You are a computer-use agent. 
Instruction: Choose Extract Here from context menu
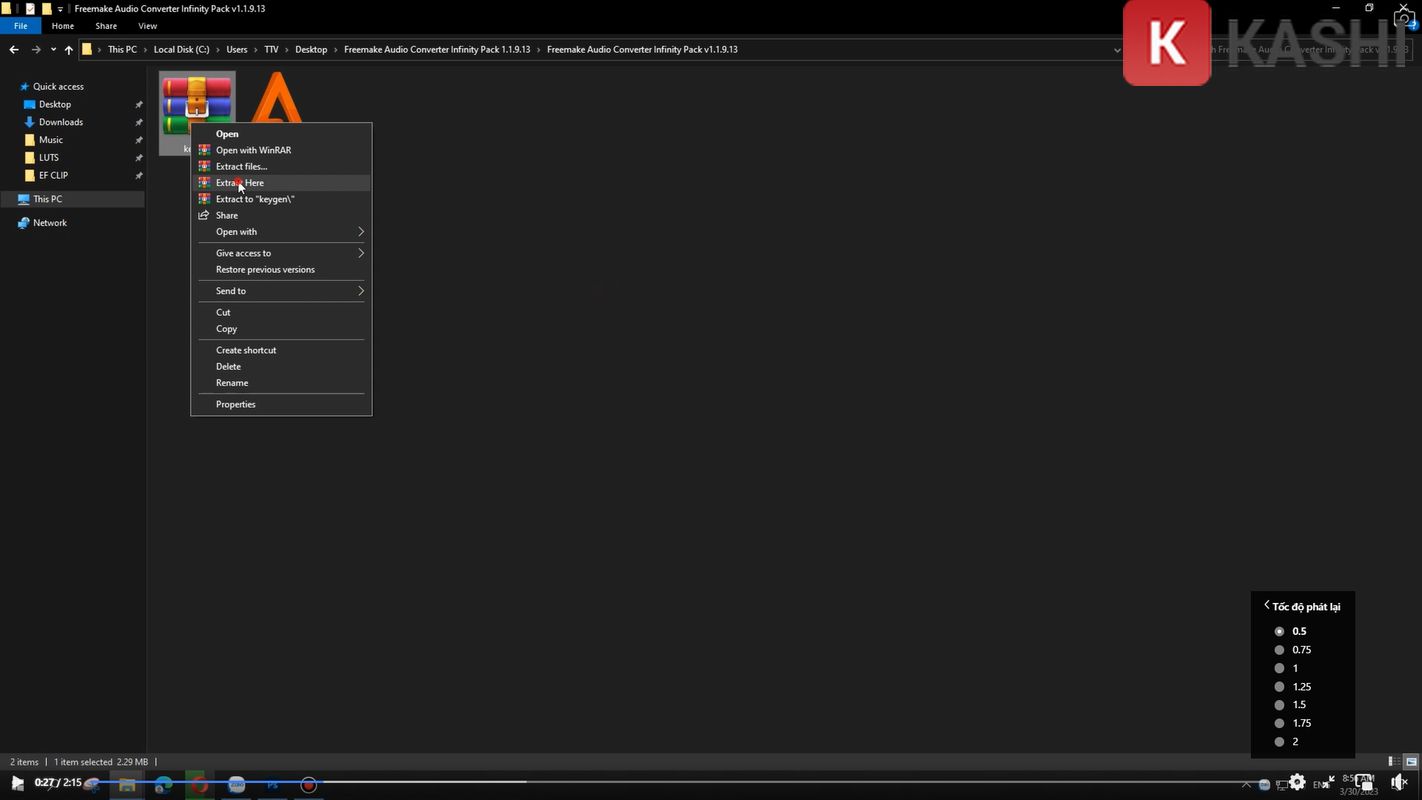[240, 183]
